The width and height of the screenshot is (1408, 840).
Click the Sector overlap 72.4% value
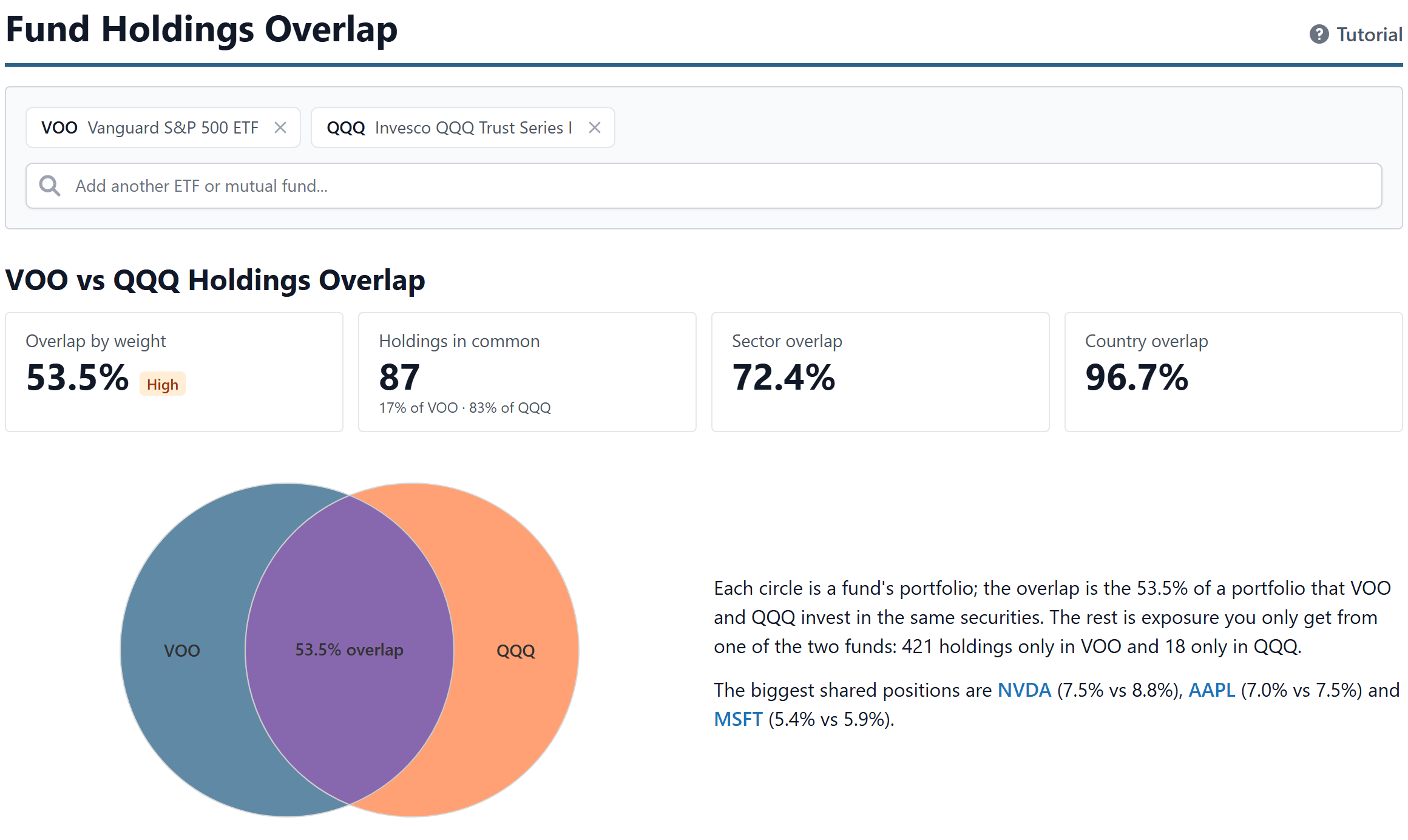[x=784, y=377]
